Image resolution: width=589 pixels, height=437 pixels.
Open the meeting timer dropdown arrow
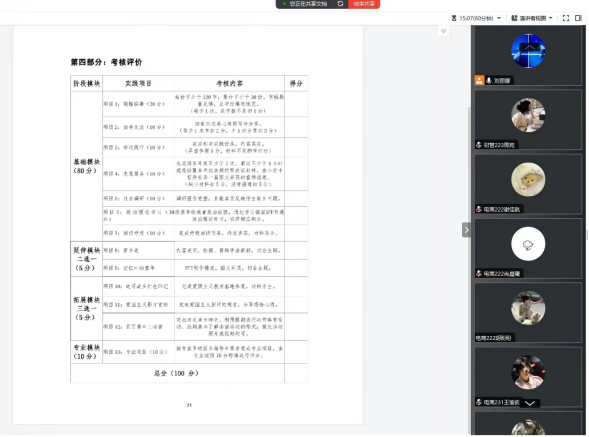499,18
